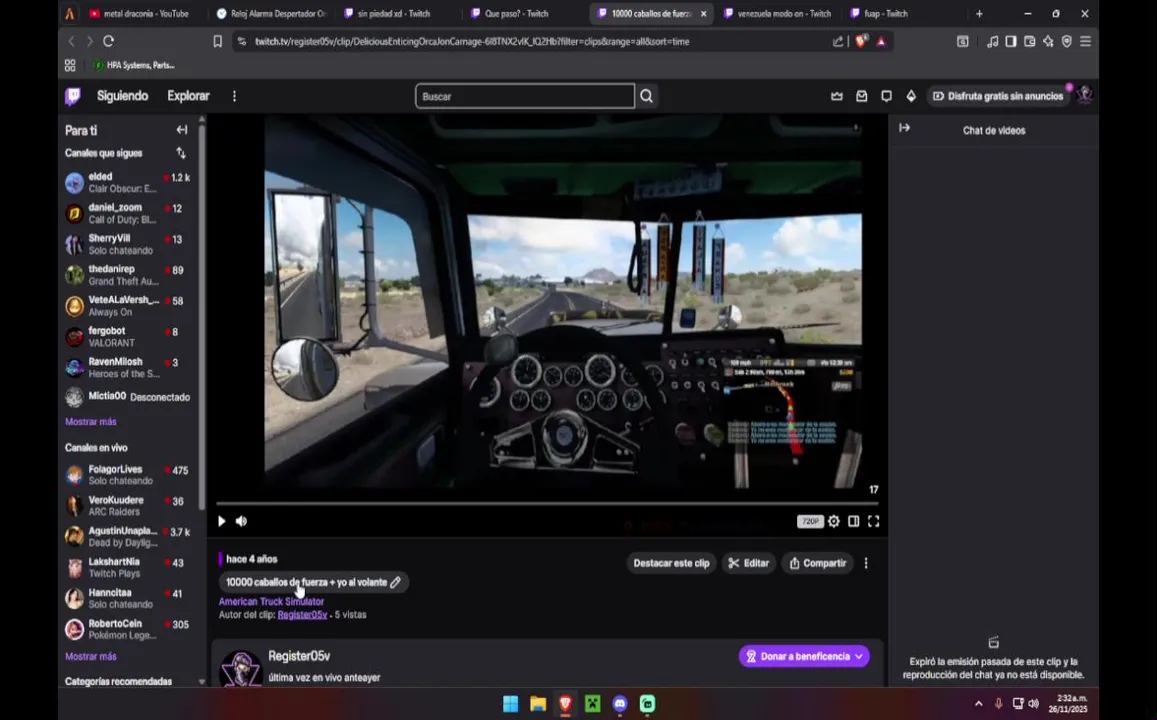Open RobertoCein live channel
The width and height of the screenshot is (1157, 720).
coord(128,629)
